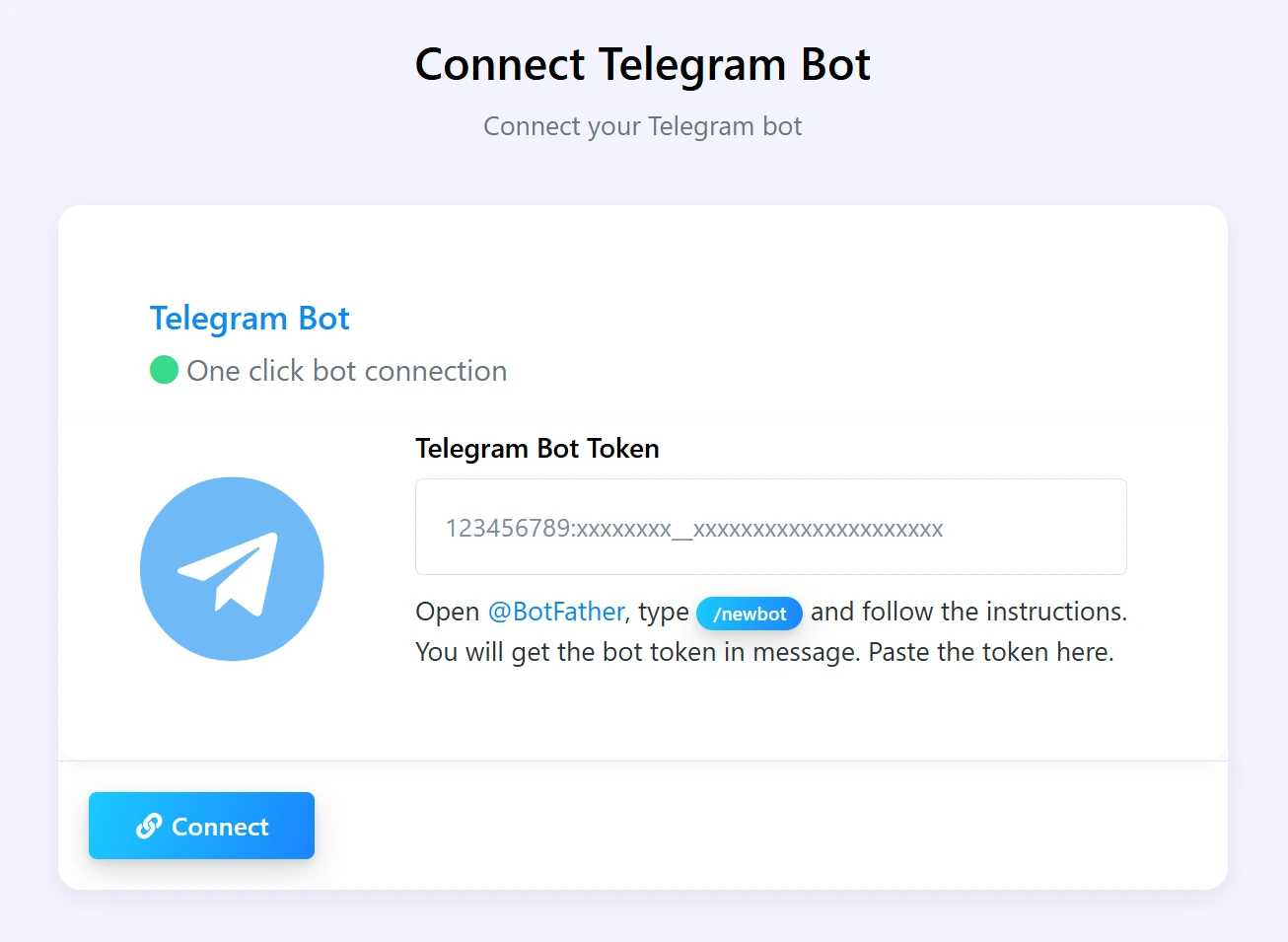Viewport: 1288px width, 942px height.
Task: Click the word "type" before /newbot badge
Action: point(664,612)
